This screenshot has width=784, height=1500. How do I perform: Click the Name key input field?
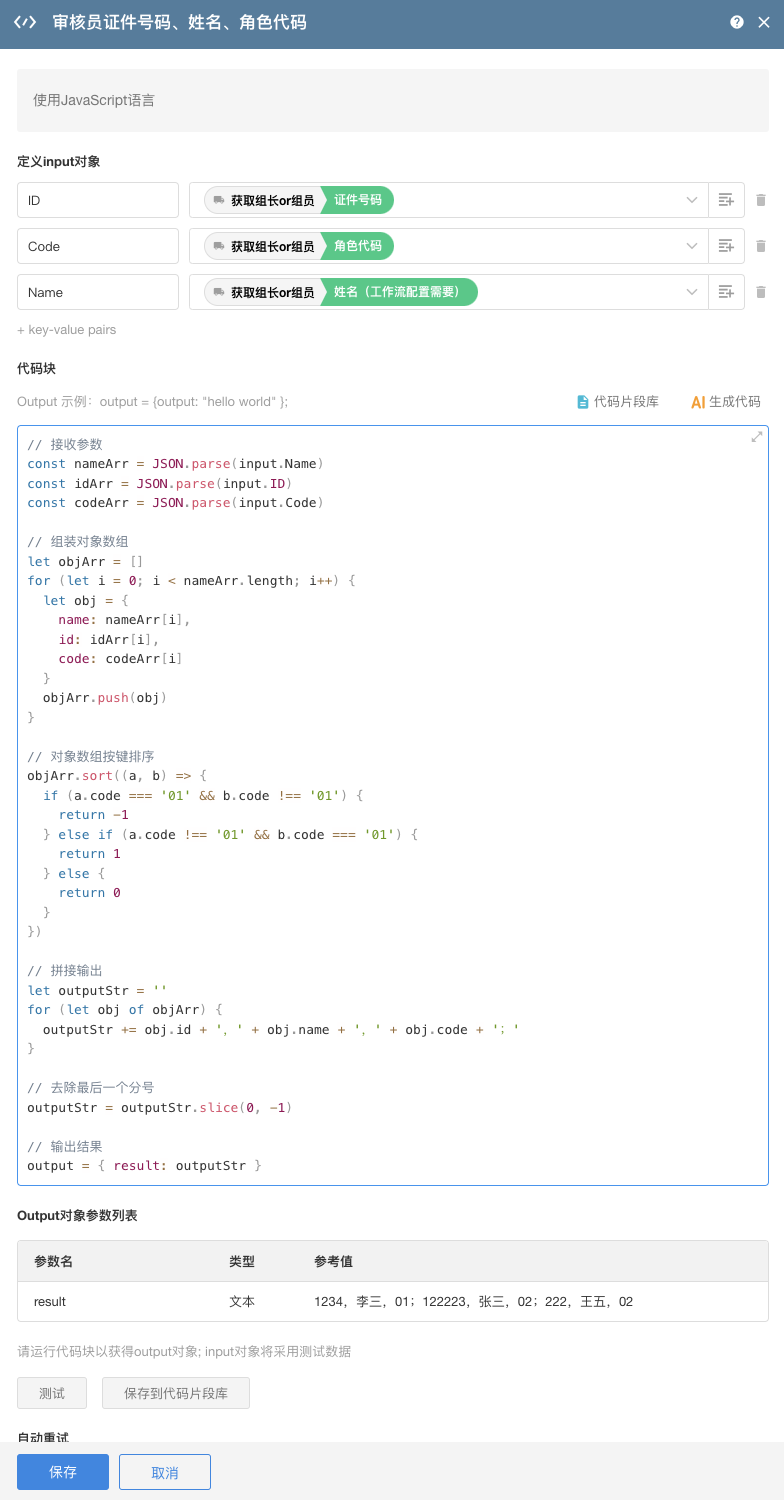click(x=98, y=292)
